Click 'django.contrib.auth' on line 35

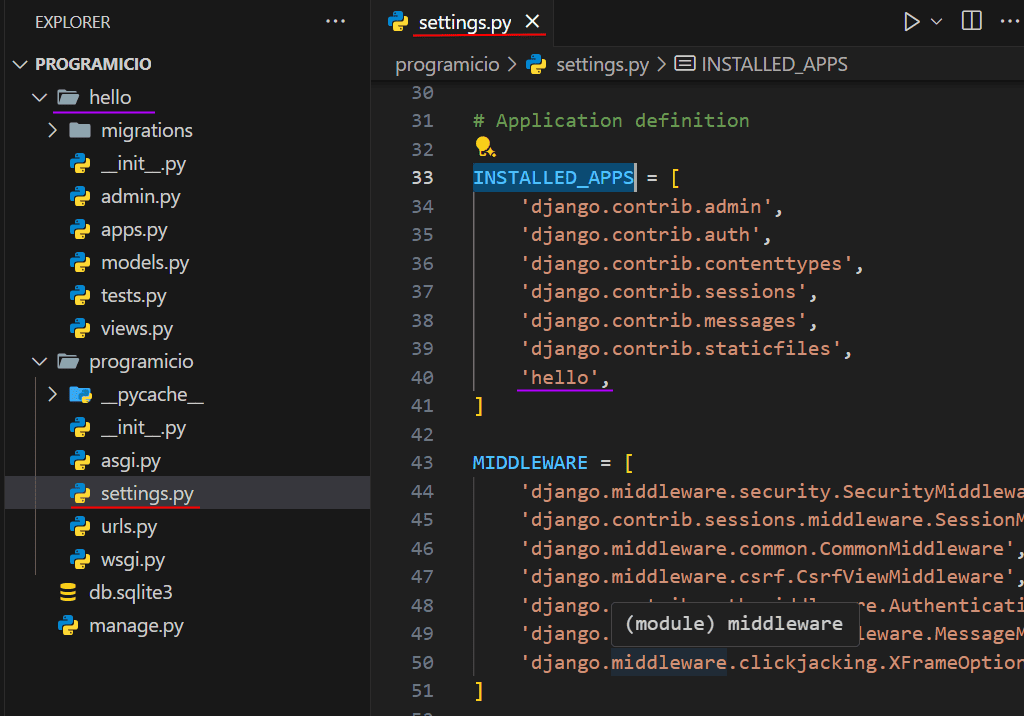coord(641,235)
